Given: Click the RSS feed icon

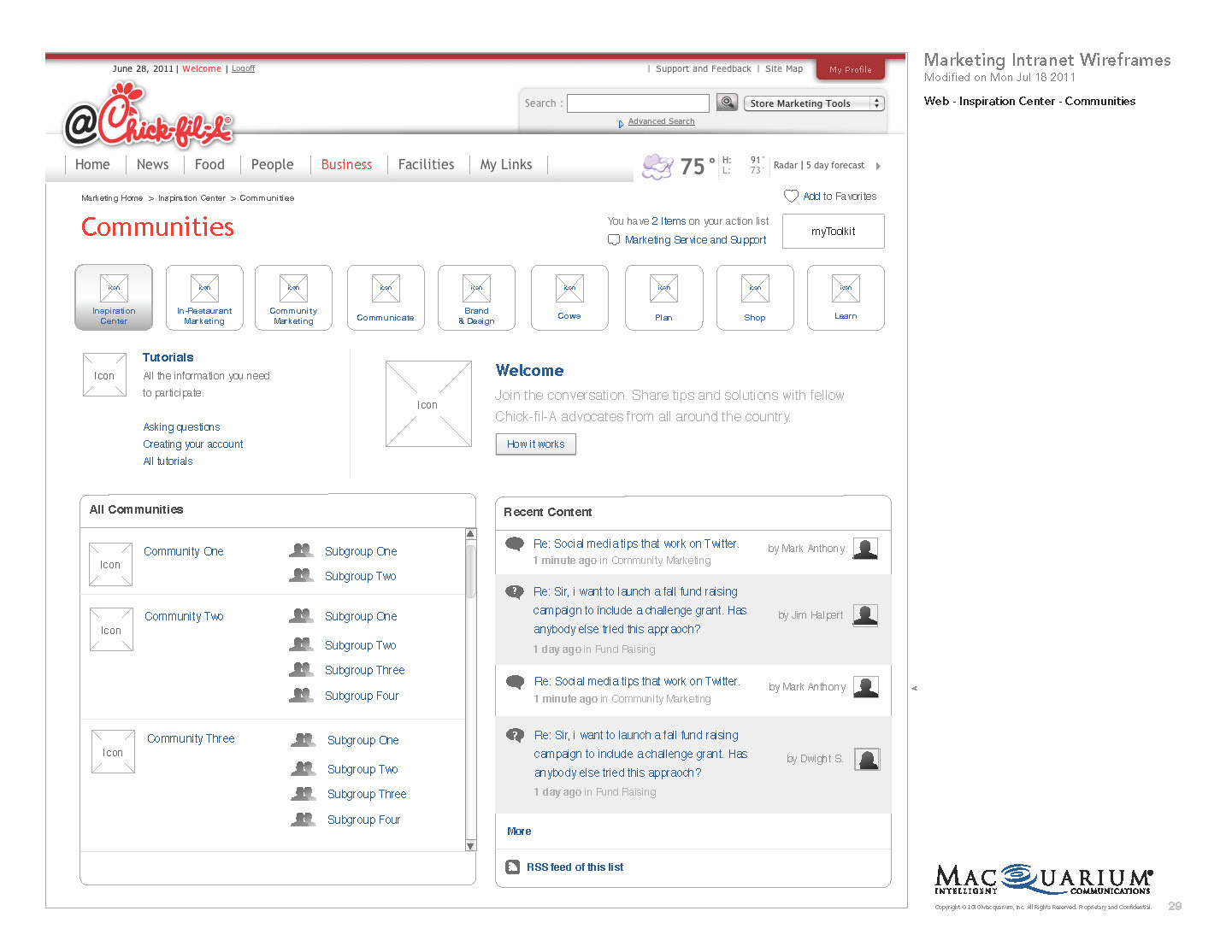Looking at the screenshot, I should [x=512, y=867].
